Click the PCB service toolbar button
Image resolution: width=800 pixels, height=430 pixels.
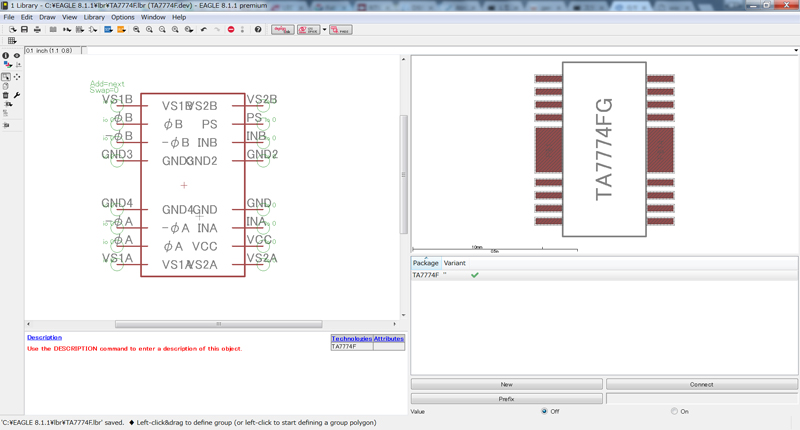tap(309, 30)
